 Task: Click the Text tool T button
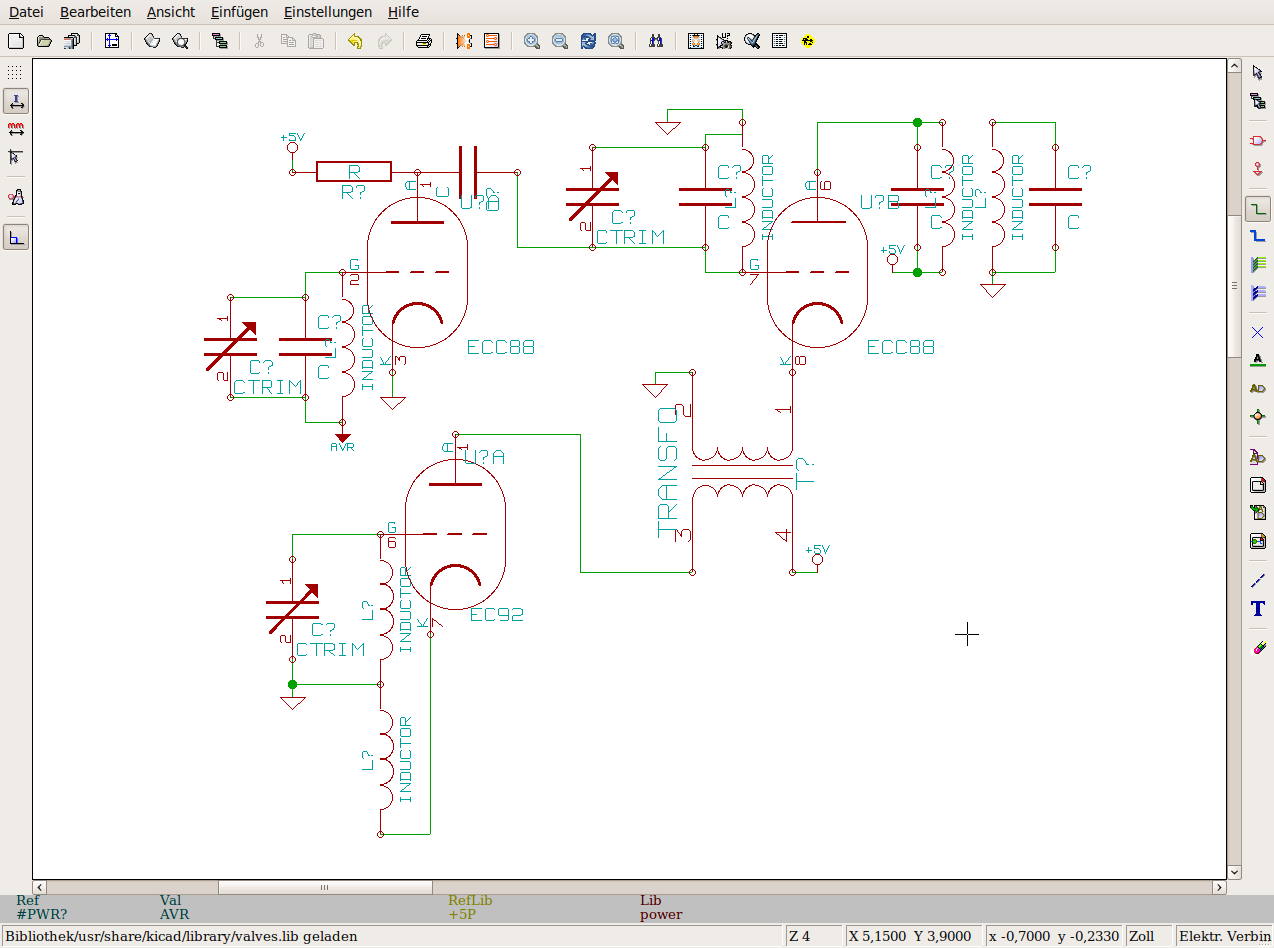[x=1258, y=609]
